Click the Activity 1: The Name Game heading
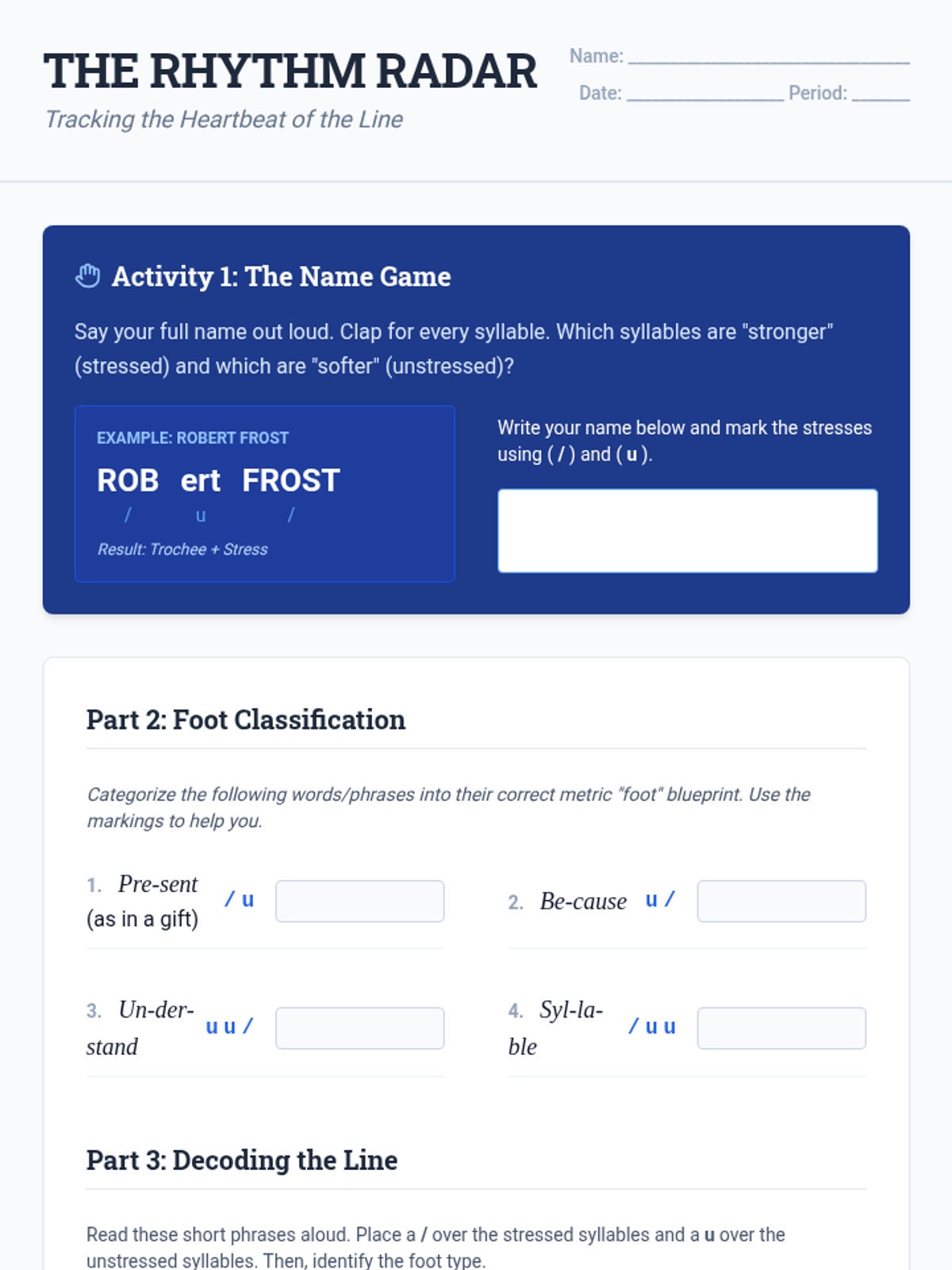Image resolution: width=952 pixels, height=1270 pixels. (x=281, y=276)
